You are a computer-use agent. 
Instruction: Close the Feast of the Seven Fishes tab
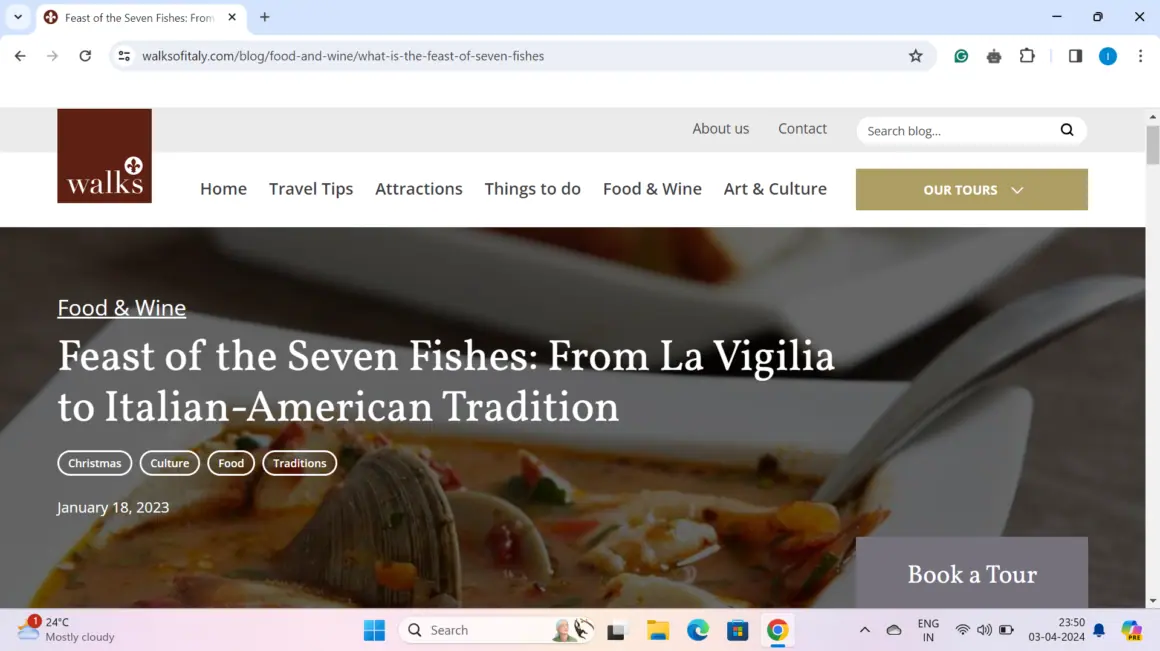click(232, 17)
